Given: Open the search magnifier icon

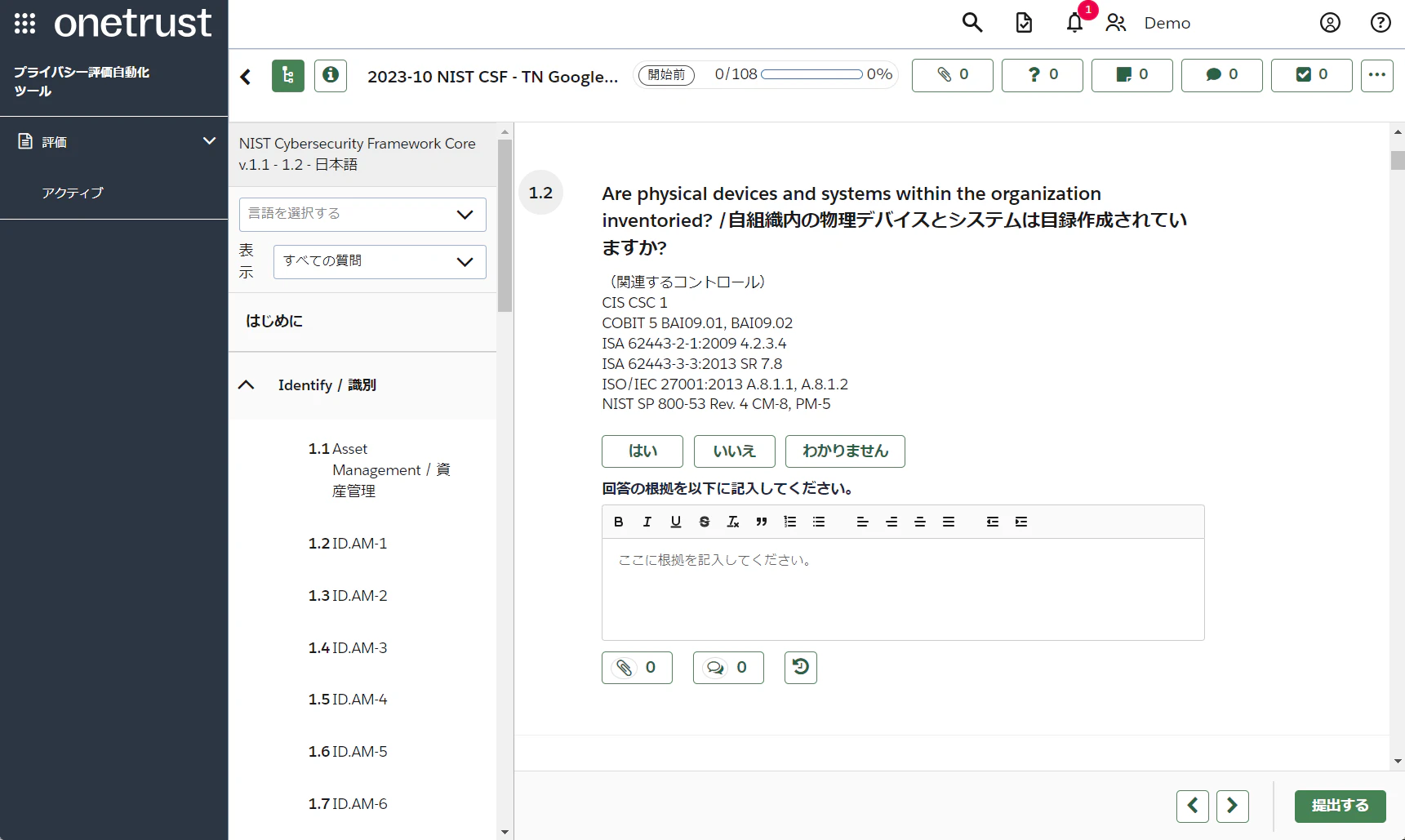Looking at the screenshot, I should click(x=971, y=23).
